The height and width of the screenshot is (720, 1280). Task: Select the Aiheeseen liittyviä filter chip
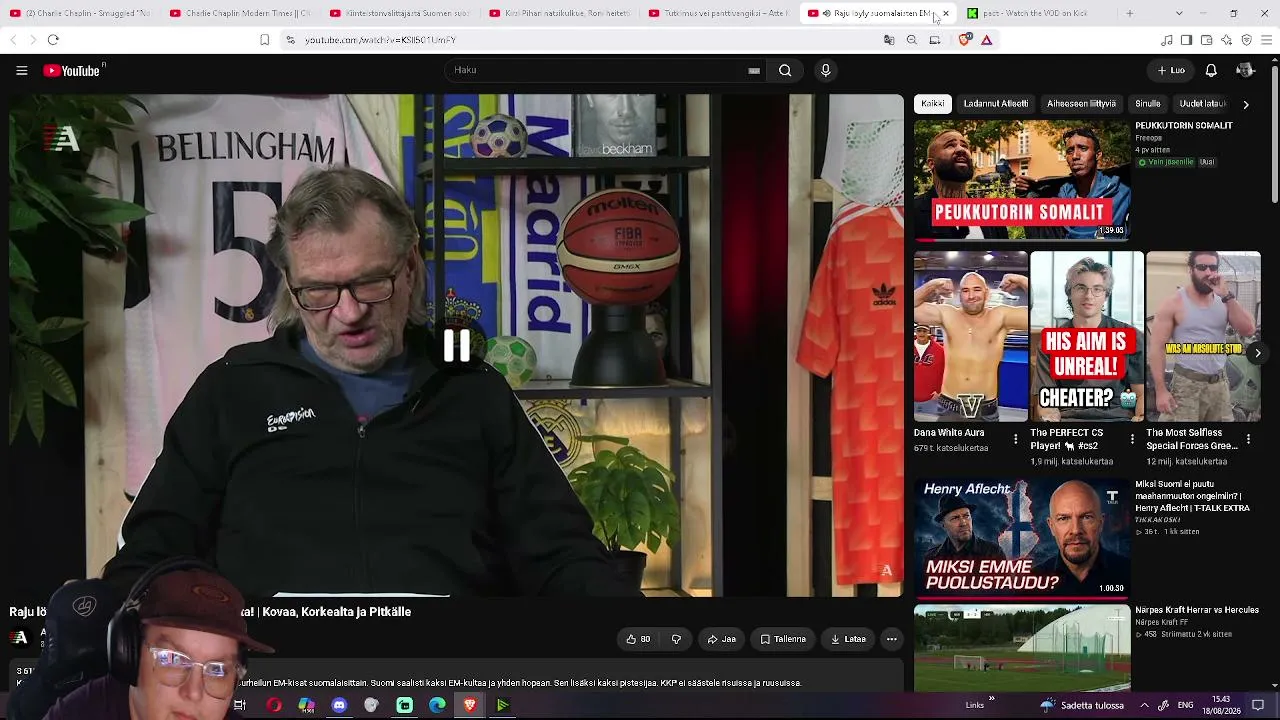click(x=1081, y=104)
